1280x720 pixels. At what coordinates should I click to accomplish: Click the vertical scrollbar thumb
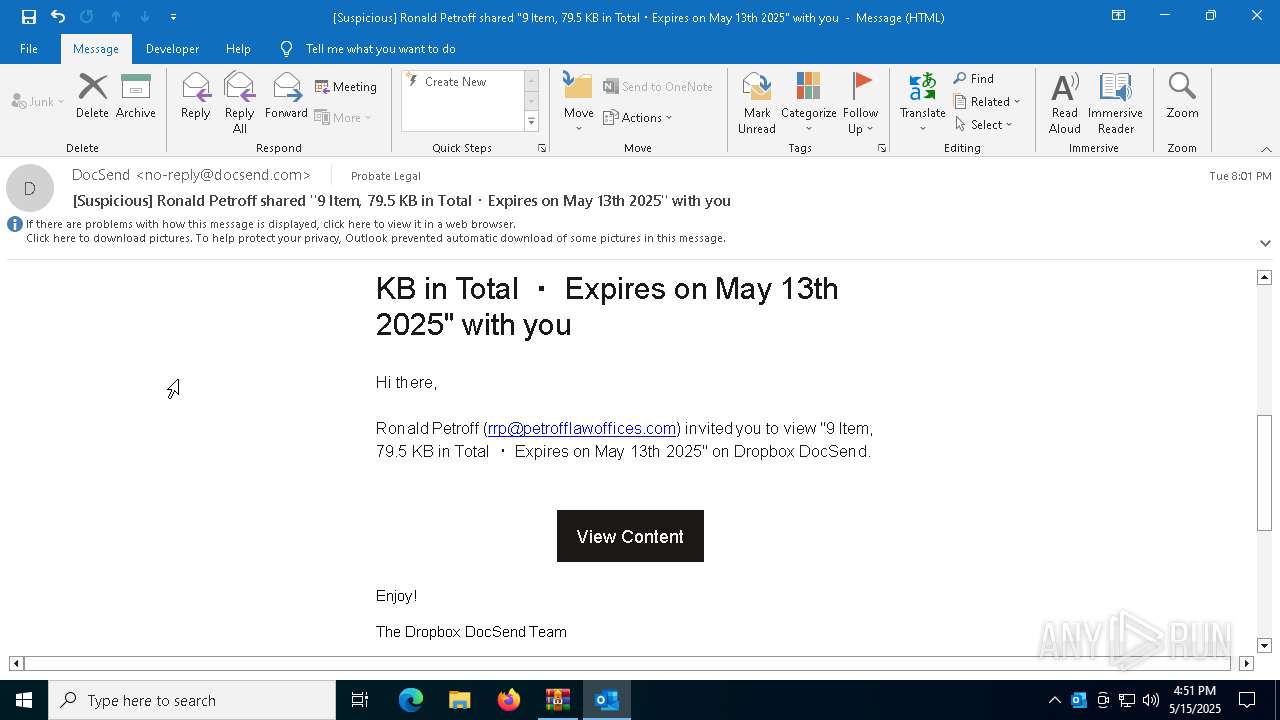pos(1264,472)
